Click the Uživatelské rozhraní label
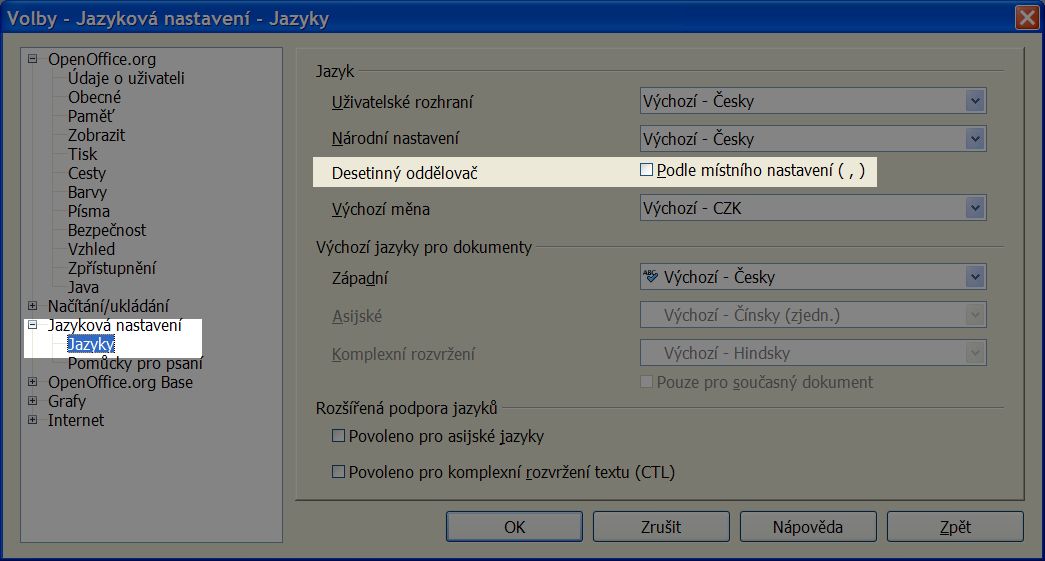Viewport: 1045px width, 561px height. [402, 102]
